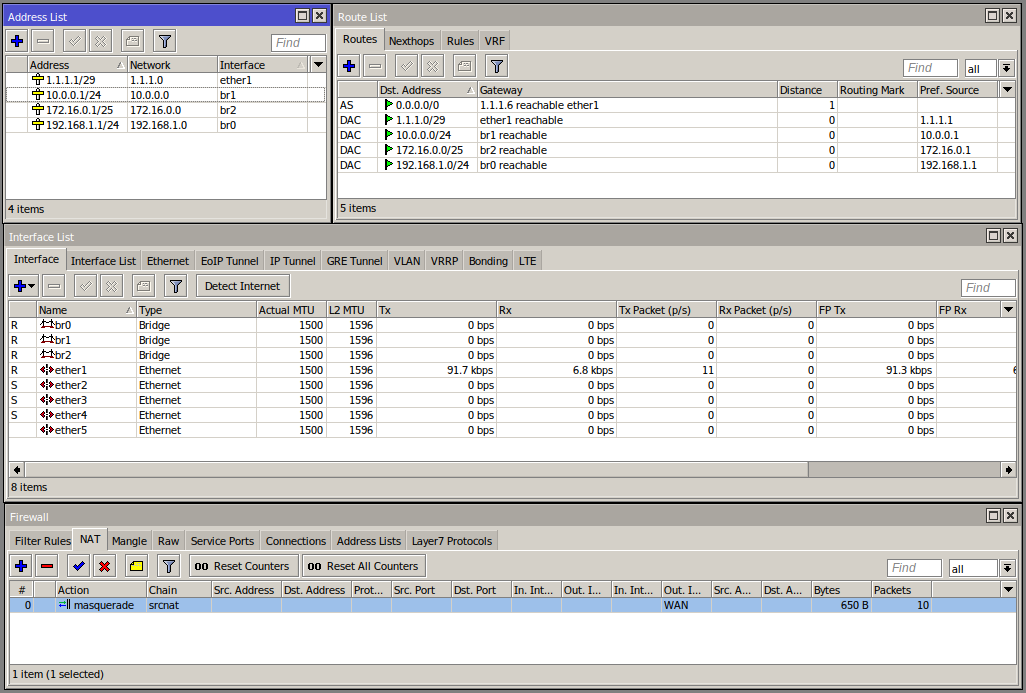The width and height of the screenshot is (1026, 693).
Task: Select 192.168.1.1/24 address row
Action: pos(166,125)
